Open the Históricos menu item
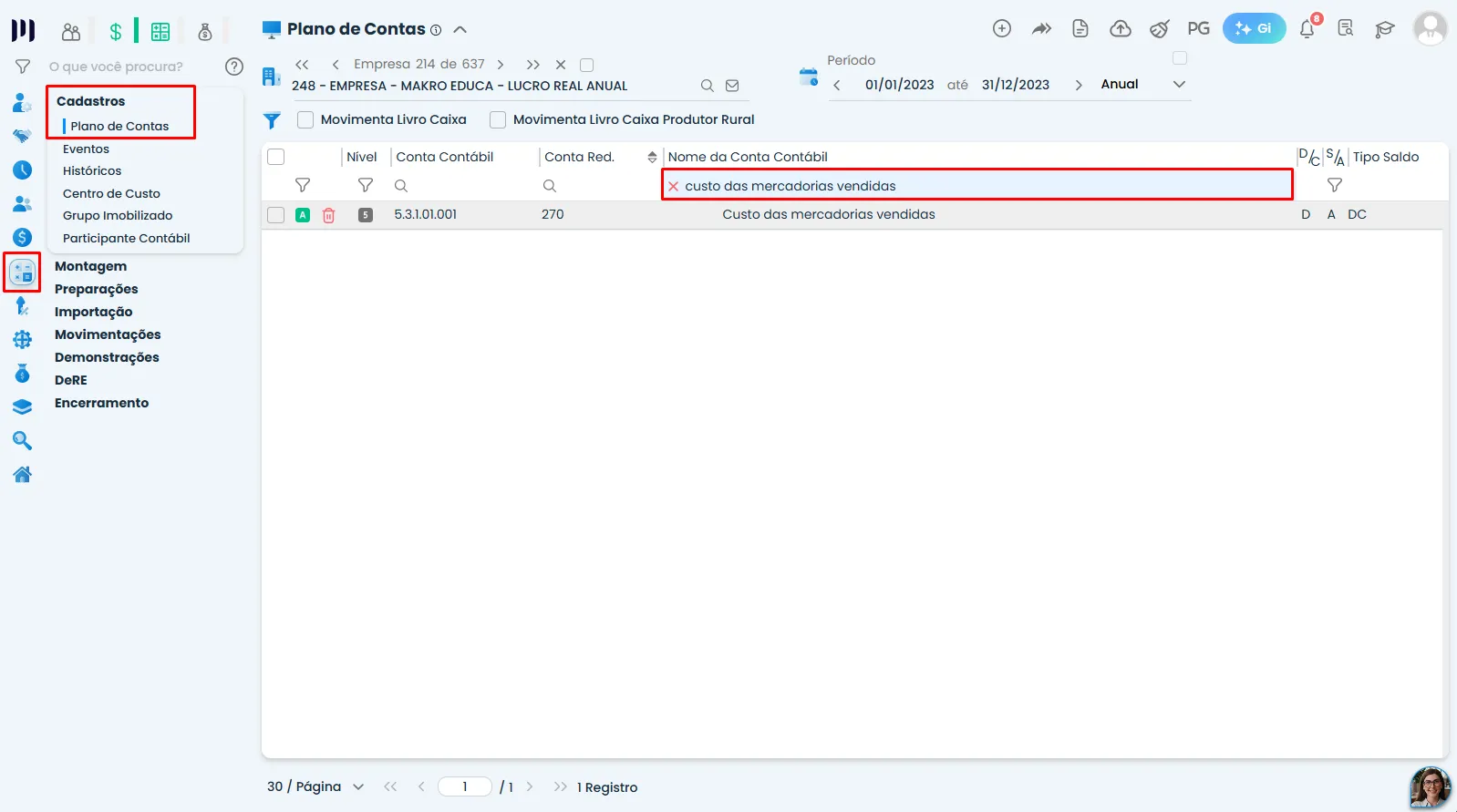1457x812 pixels. (x=92, y=170)
